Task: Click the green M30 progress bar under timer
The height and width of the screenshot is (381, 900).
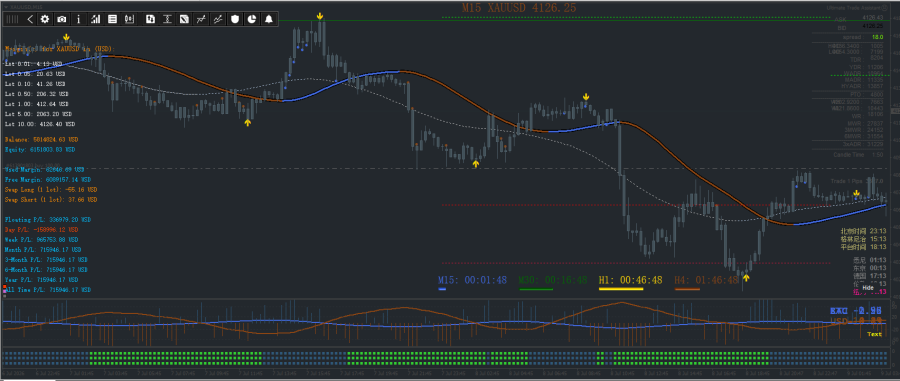Action: click(536, 289)
